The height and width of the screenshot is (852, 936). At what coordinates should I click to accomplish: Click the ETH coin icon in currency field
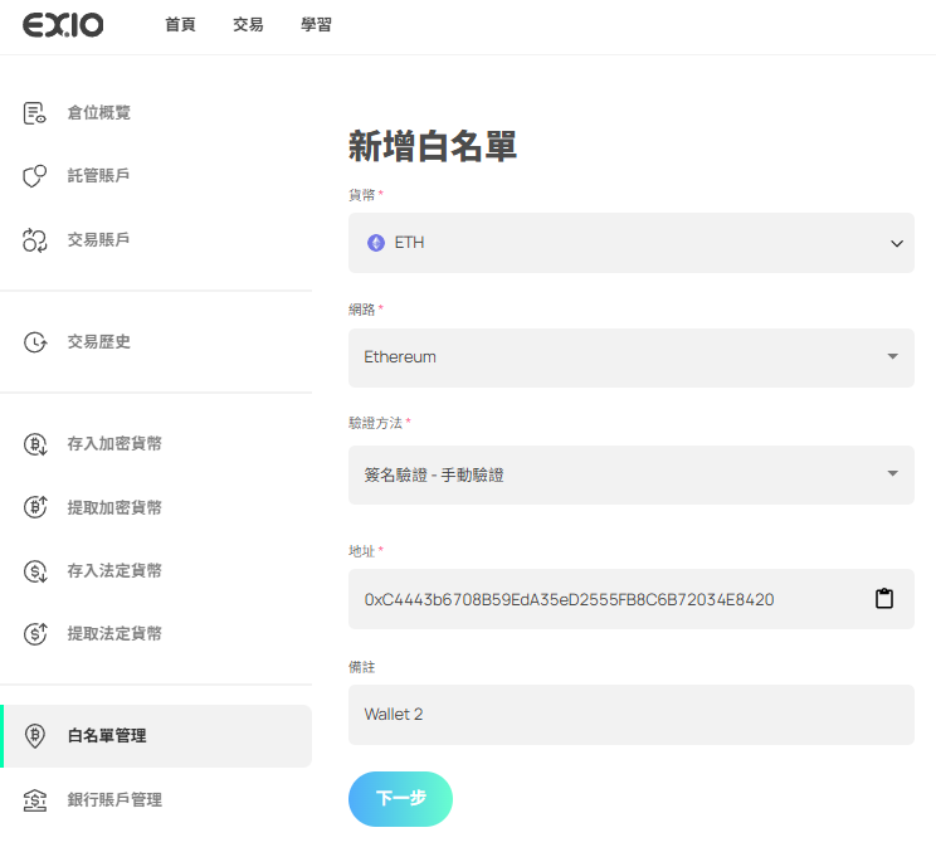pos(376,243)
